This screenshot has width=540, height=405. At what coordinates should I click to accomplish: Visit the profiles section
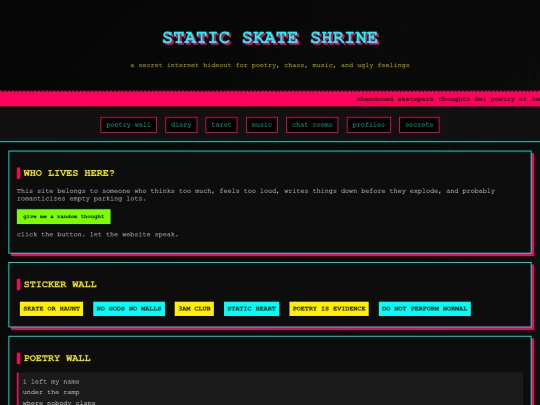click(x=368, y=125)
